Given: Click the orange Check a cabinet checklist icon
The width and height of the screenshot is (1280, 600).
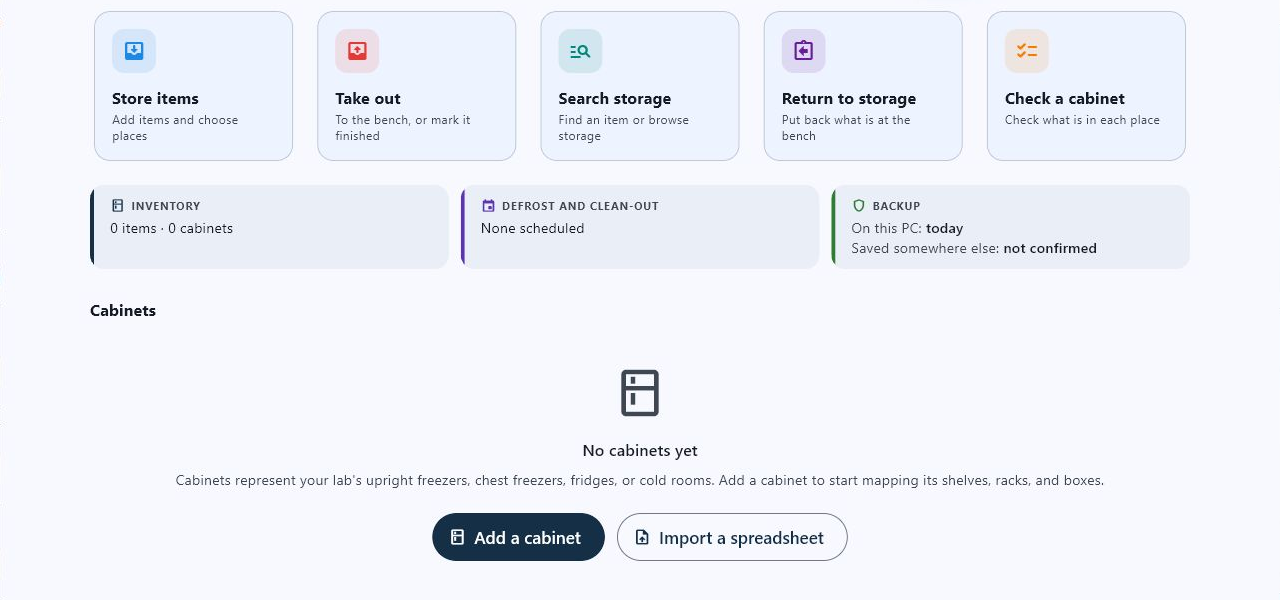Looking at the screenshot, I should point(1027,51).
